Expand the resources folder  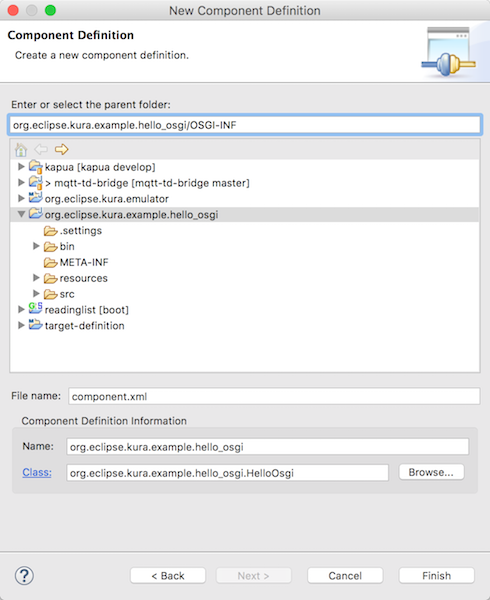coord(36,278)
